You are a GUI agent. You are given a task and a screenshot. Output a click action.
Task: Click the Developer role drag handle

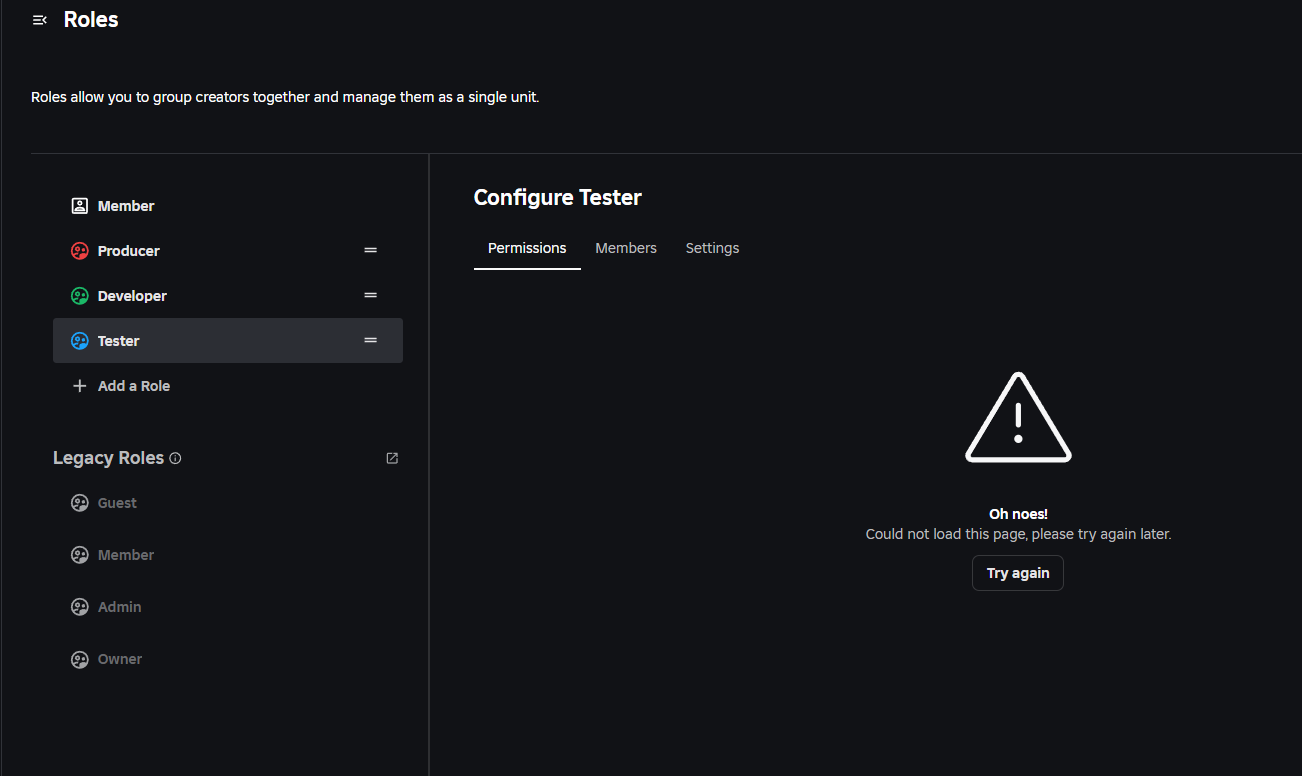tap(371, 295)
